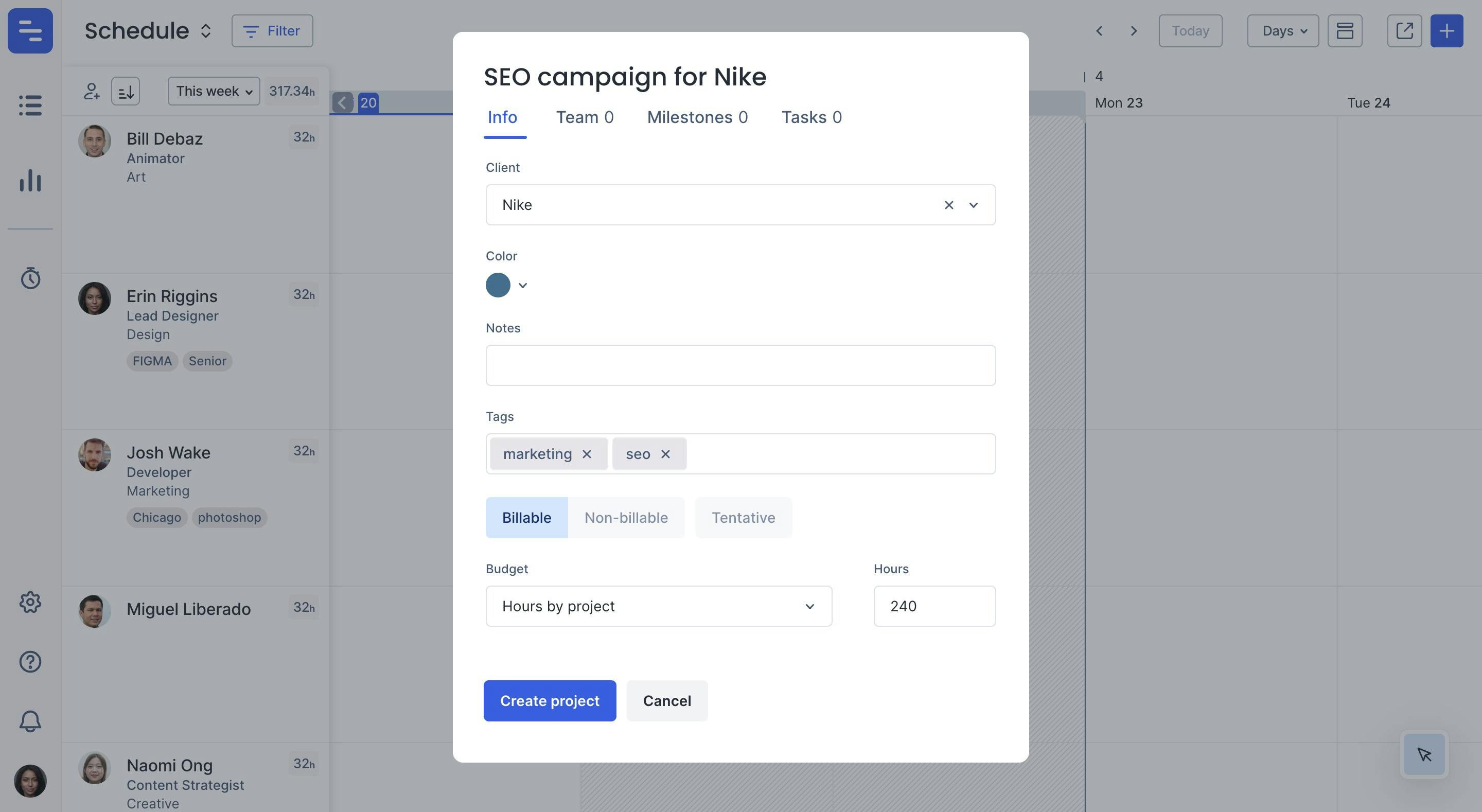Screen dimensions: 1482x812
Task: Click the Float app logo icon
Action: tap(30, 30)
